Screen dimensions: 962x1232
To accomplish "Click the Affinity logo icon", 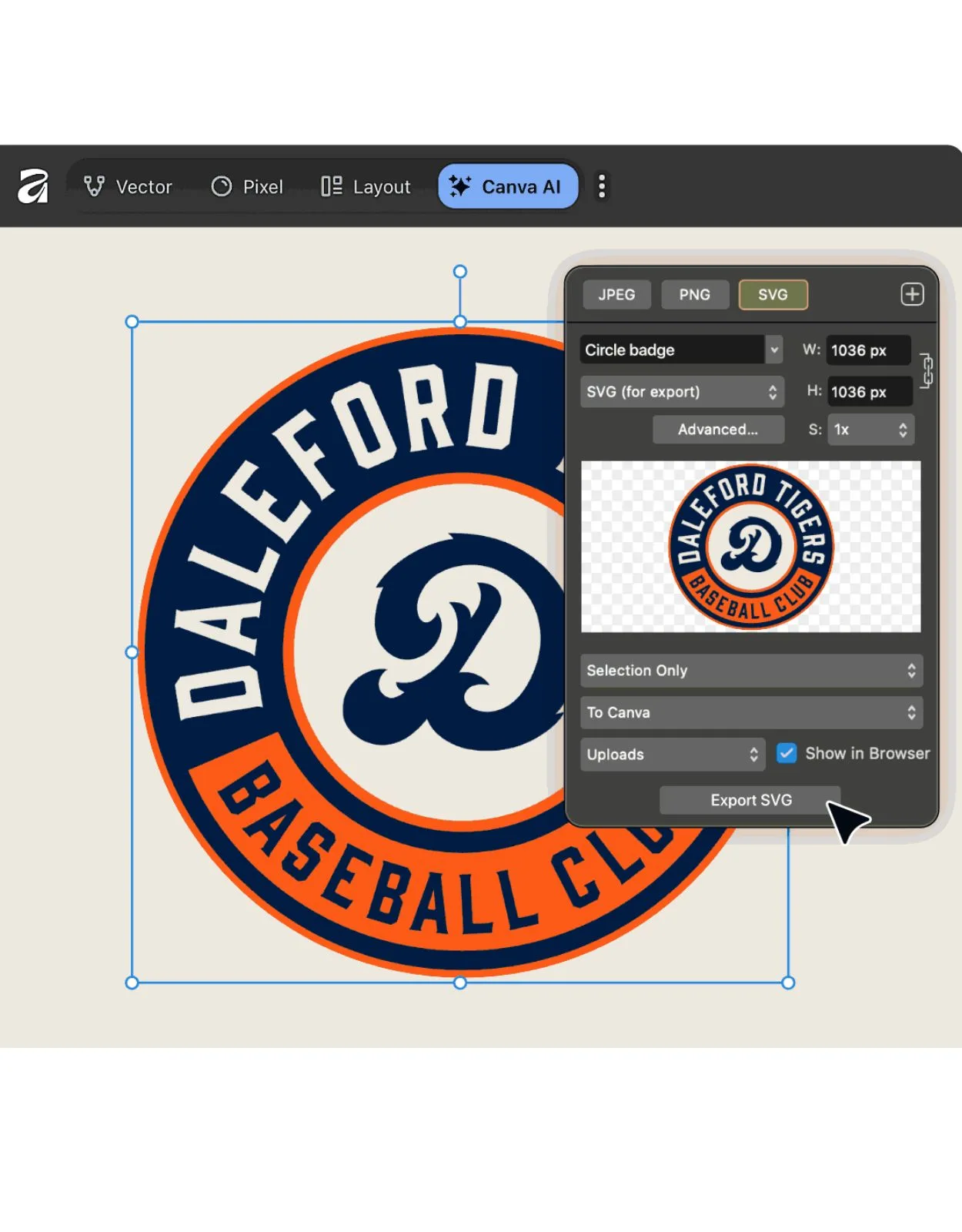I will pyautogui.click(x=33, y=186).
